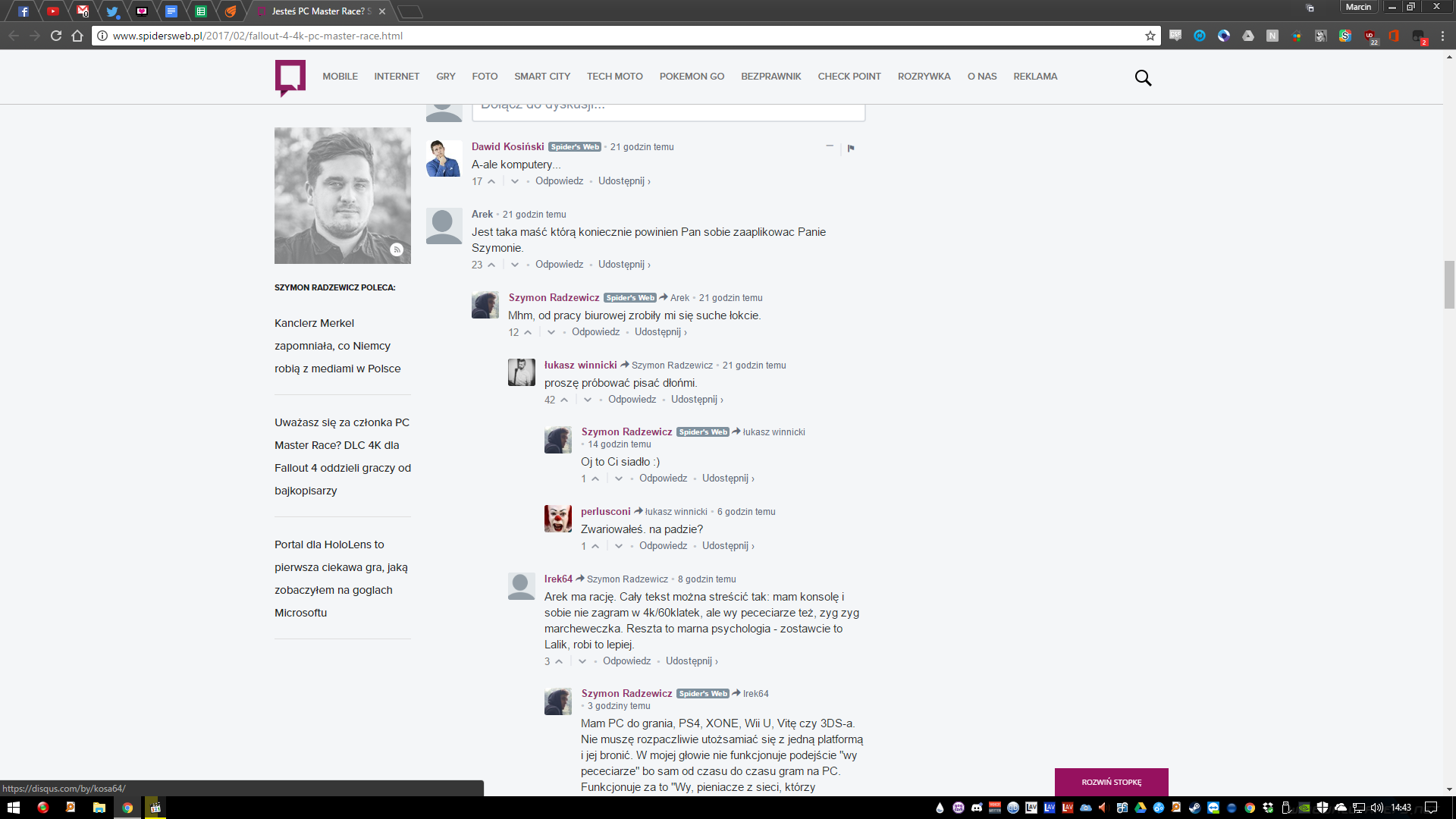Open Chrome's three-dot menu
Screen dimensions: 1456x819
pyautogui.click(x=1442, y=36)
